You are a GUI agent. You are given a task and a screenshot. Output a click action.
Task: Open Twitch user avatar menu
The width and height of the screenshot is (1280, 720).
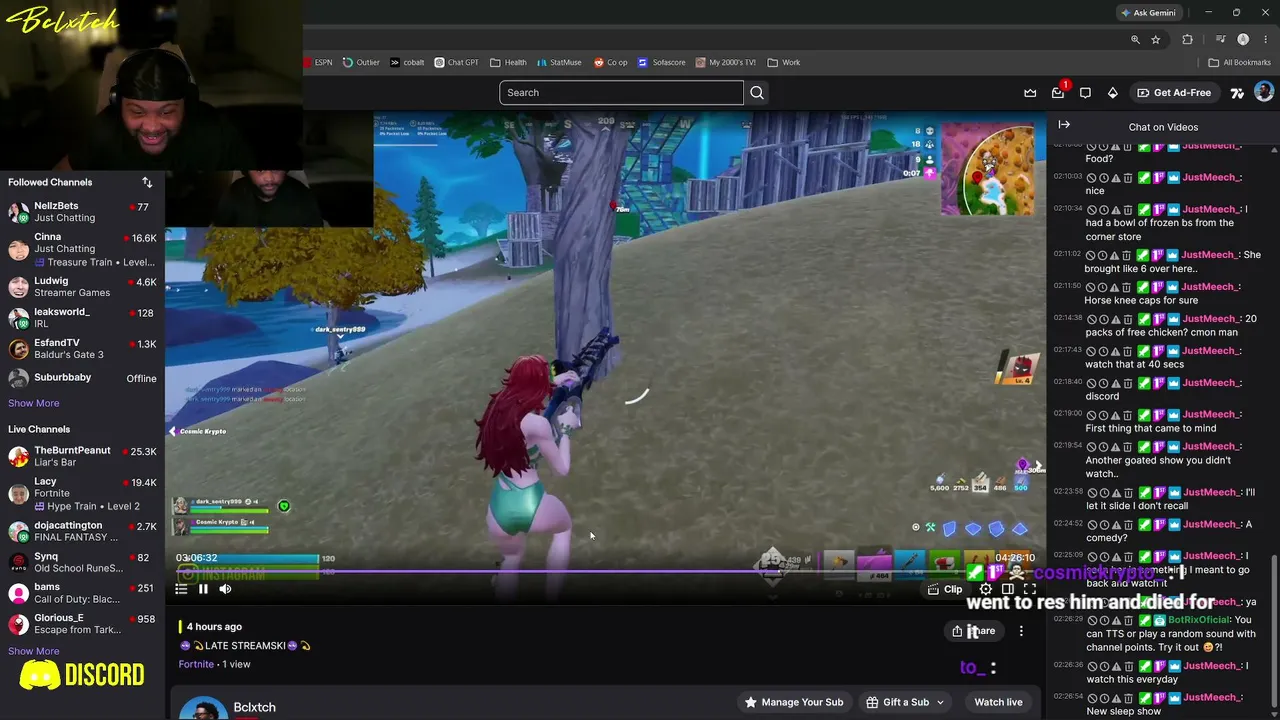coord(1264,93)
